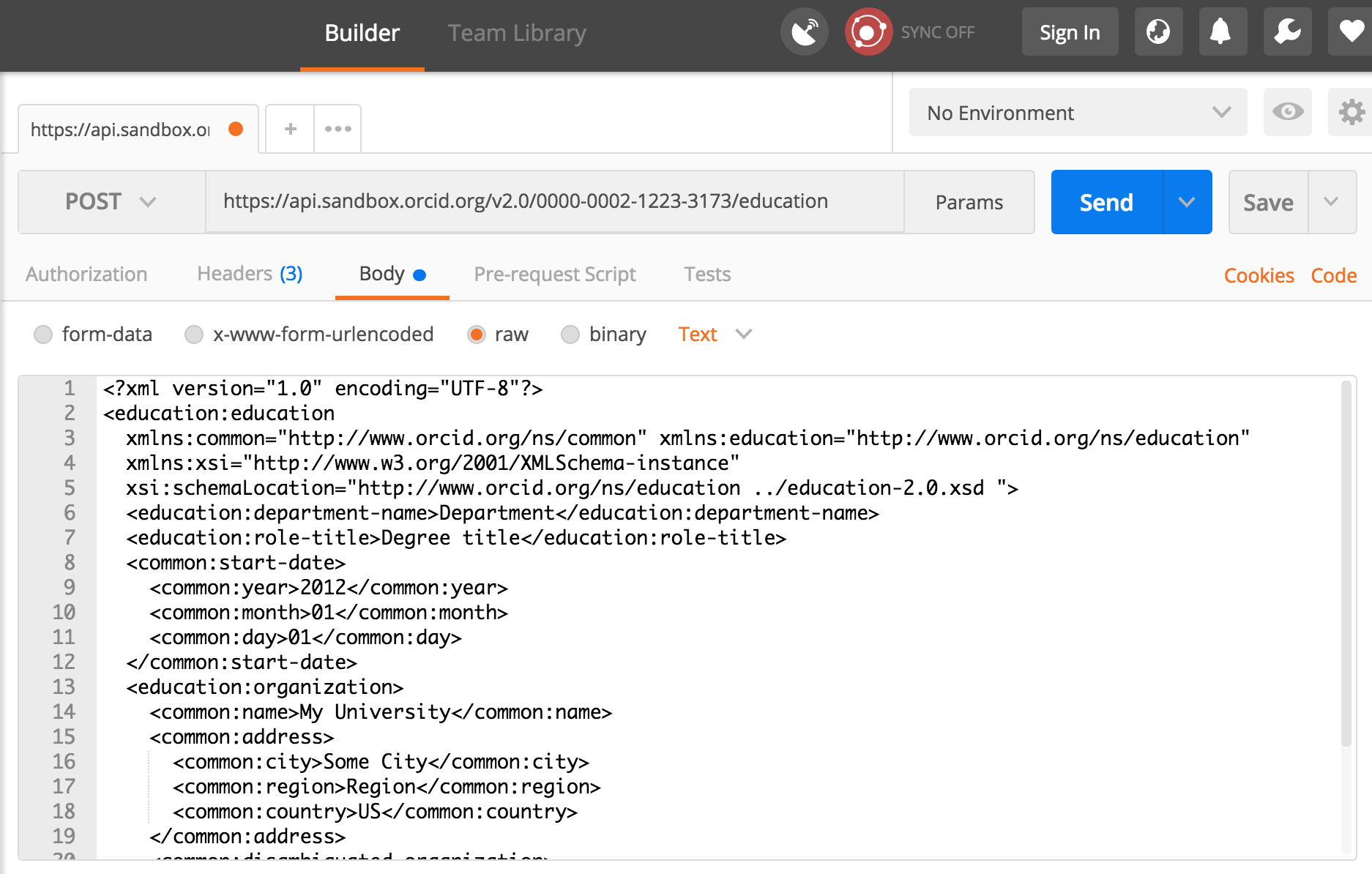1372x874 pixels.
Task: Click the Sign In button
Action: pyautogui.click(x=1070, y=32)
